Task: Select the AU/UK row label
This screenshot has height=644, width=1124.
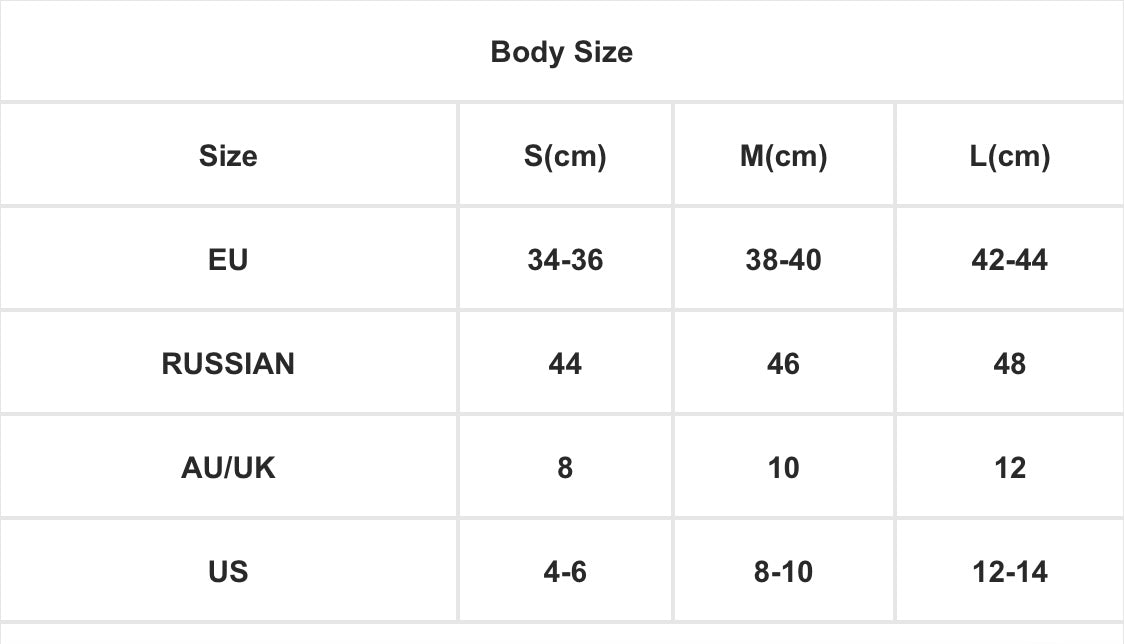Action: (228, 468)
